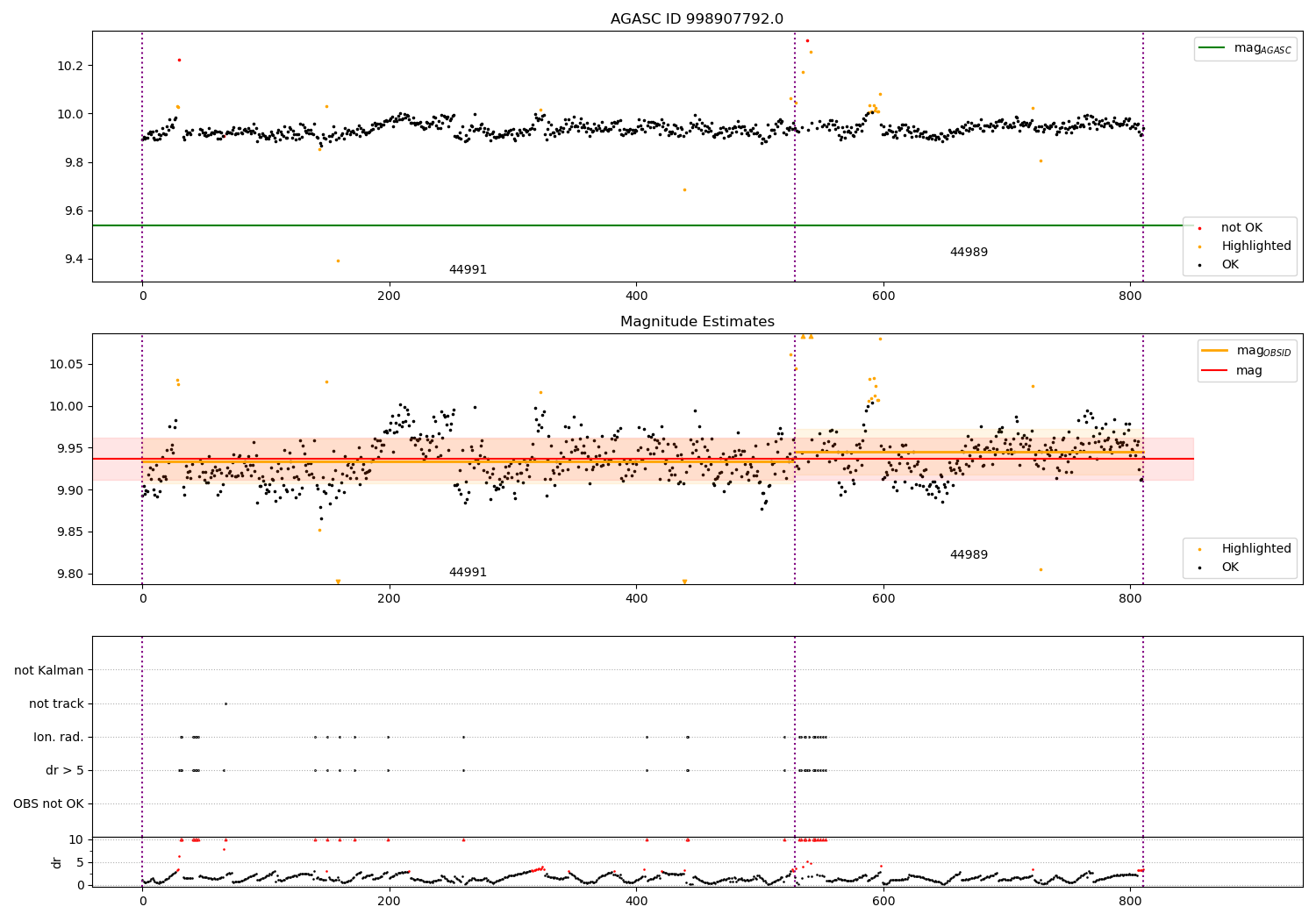Viewport: 1316px width, 921px height.
Task: Click the "not track" row label
Action: click(x=56, y=703)
